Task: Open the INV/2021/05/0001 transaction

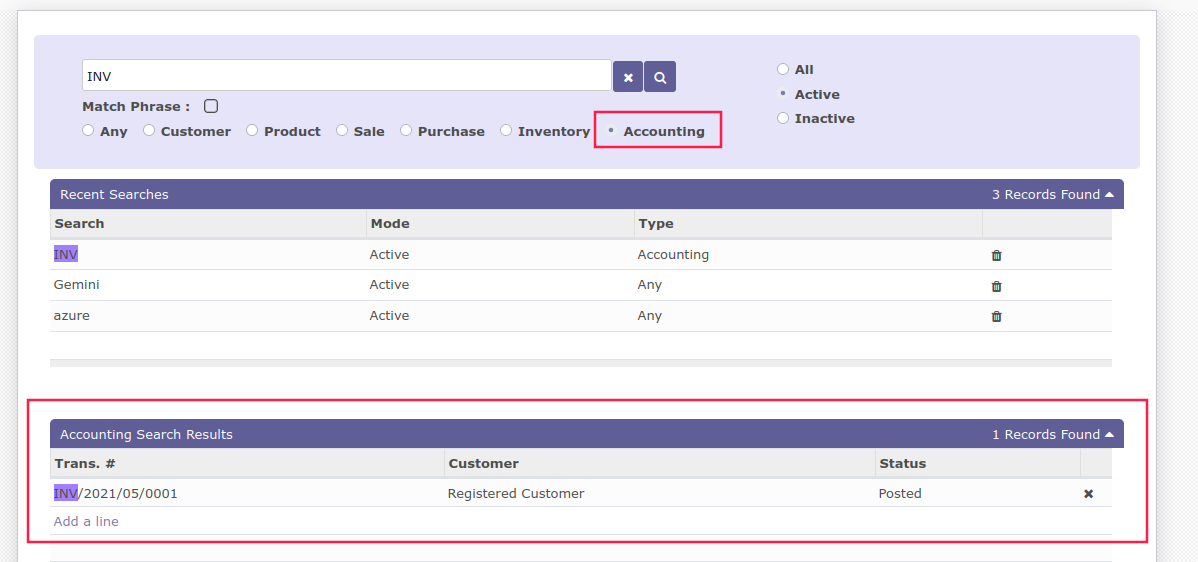Action: point(116,493)
